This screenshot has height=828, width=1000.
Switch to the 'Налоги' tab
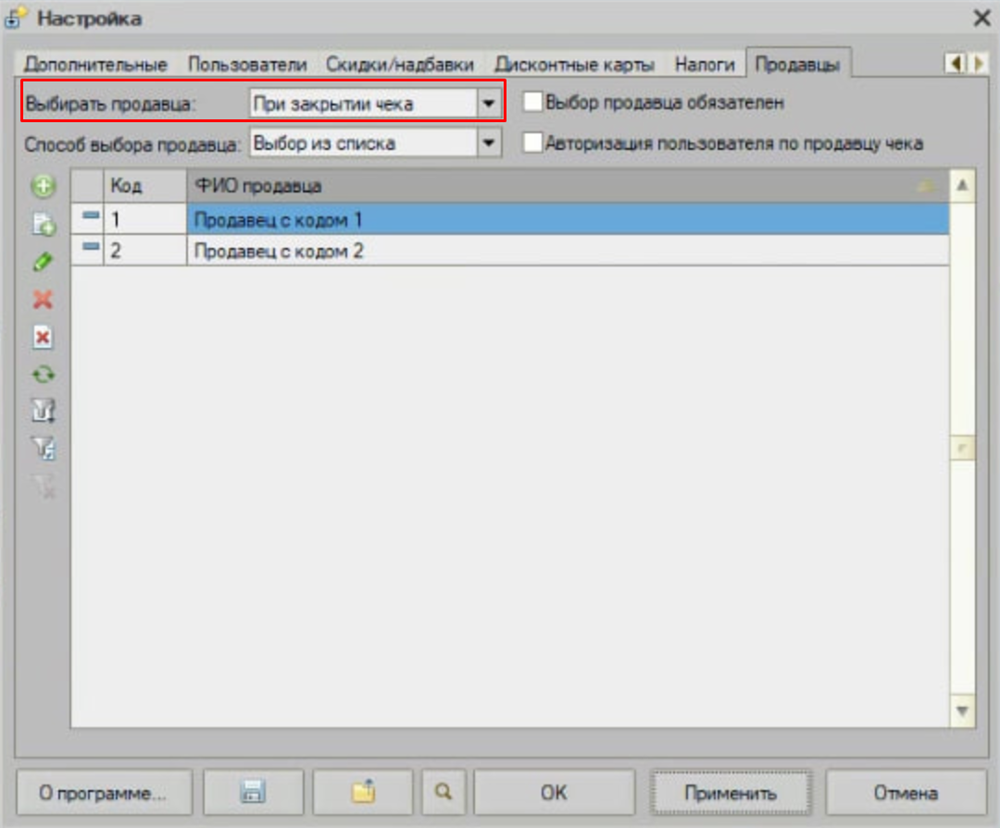click(x=704, y=64)
